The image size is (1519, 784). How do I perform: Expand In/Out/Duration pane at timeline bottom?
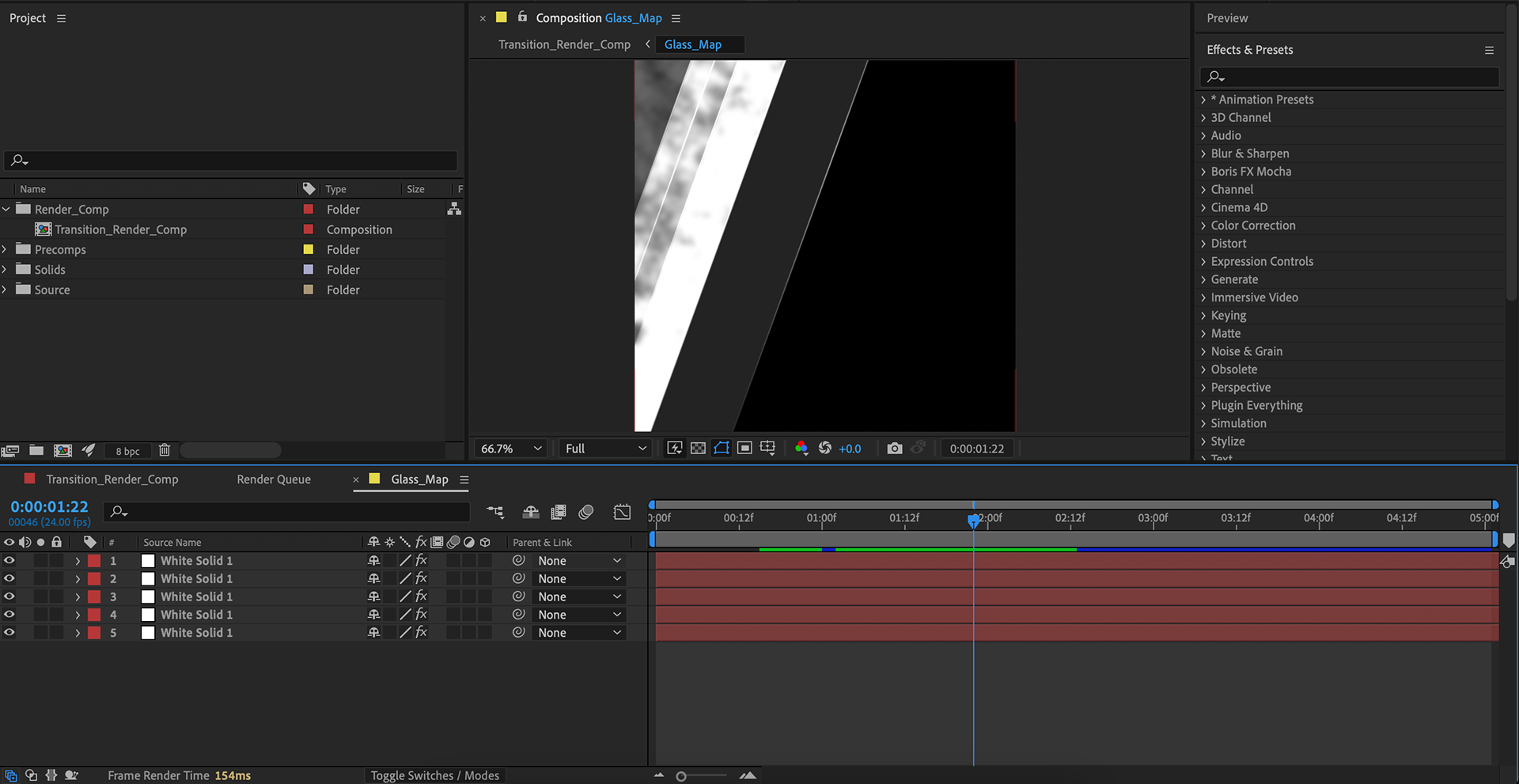point(51,776)
